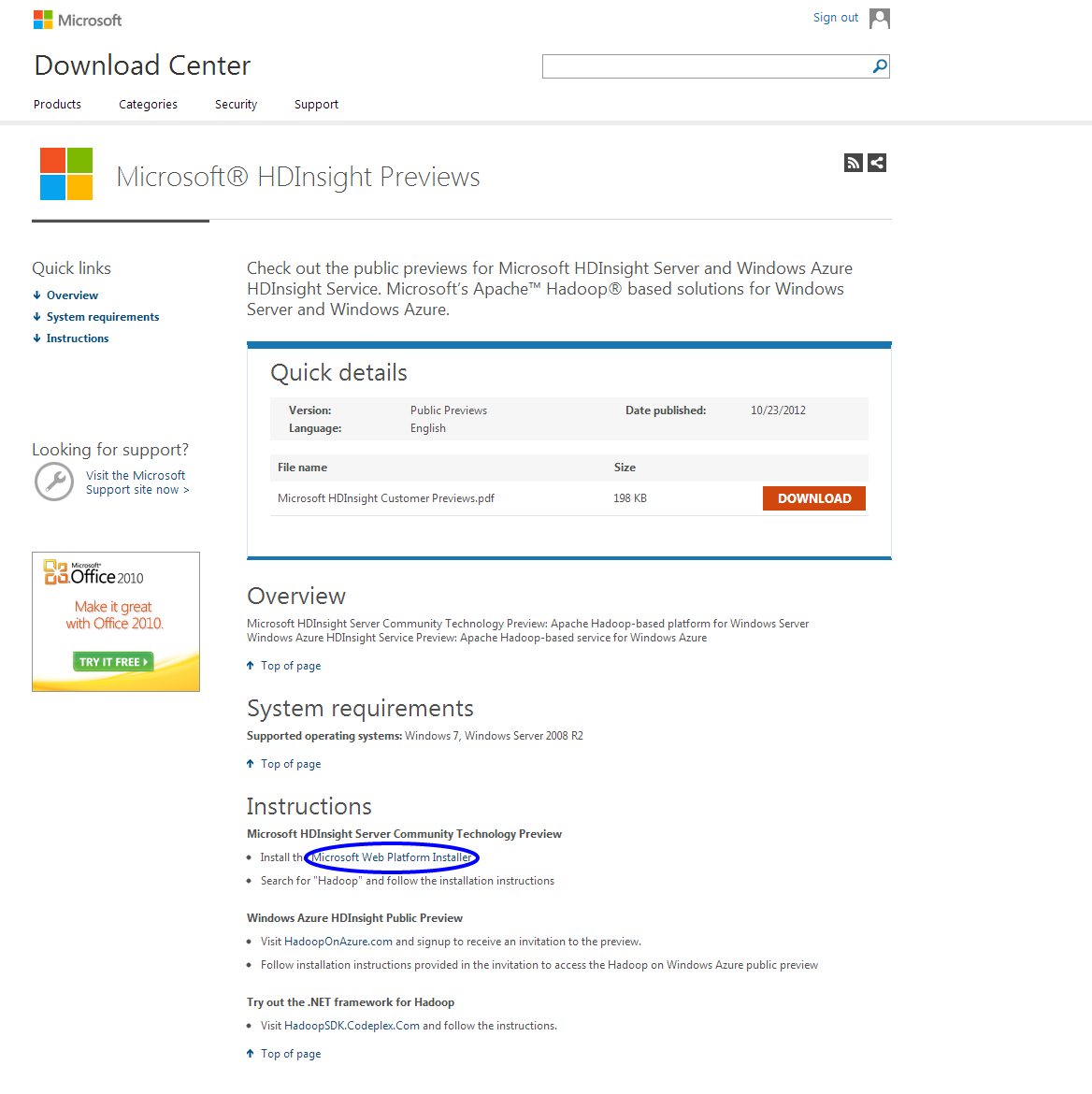Image resolution: width=1092 pixels, height=1094 pixels.
Task: Click Looking for support? heading
Action: tap(110, 450)
